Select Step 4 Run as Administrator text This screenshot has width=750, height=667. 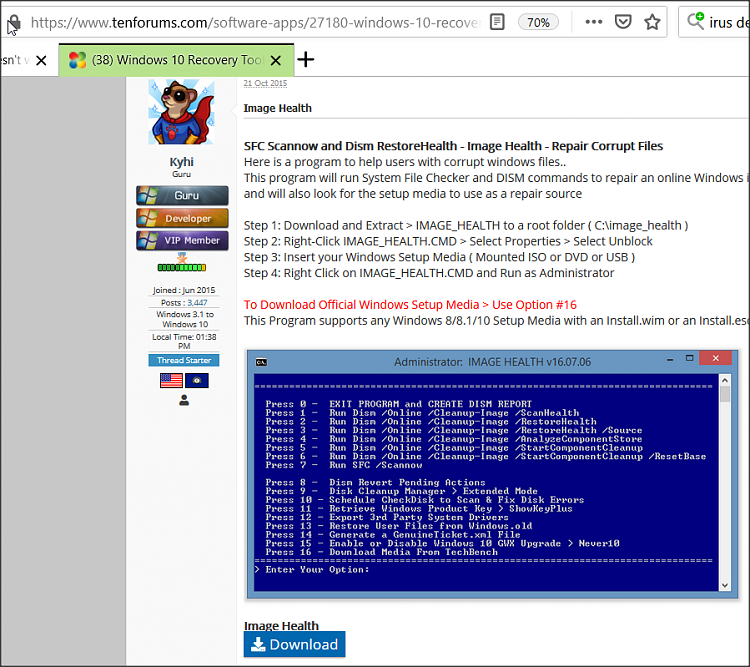[429, 273]
